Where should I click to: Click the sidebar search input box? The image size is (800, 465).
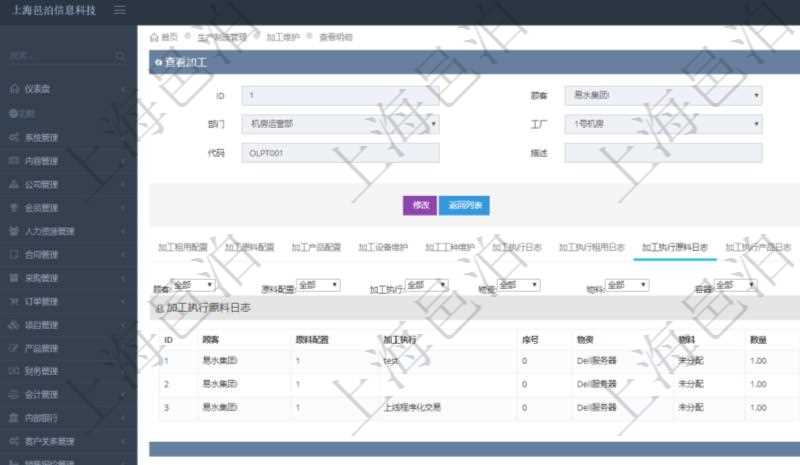coord(61,56)
